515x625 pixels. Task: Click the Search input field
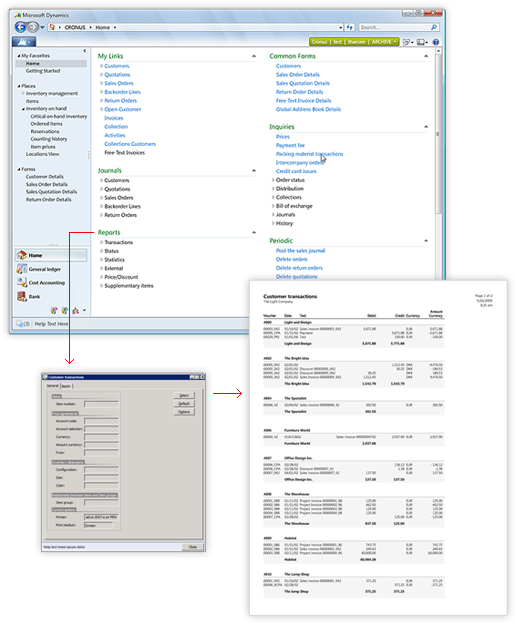pyautogui.click(x=394, y=27)
